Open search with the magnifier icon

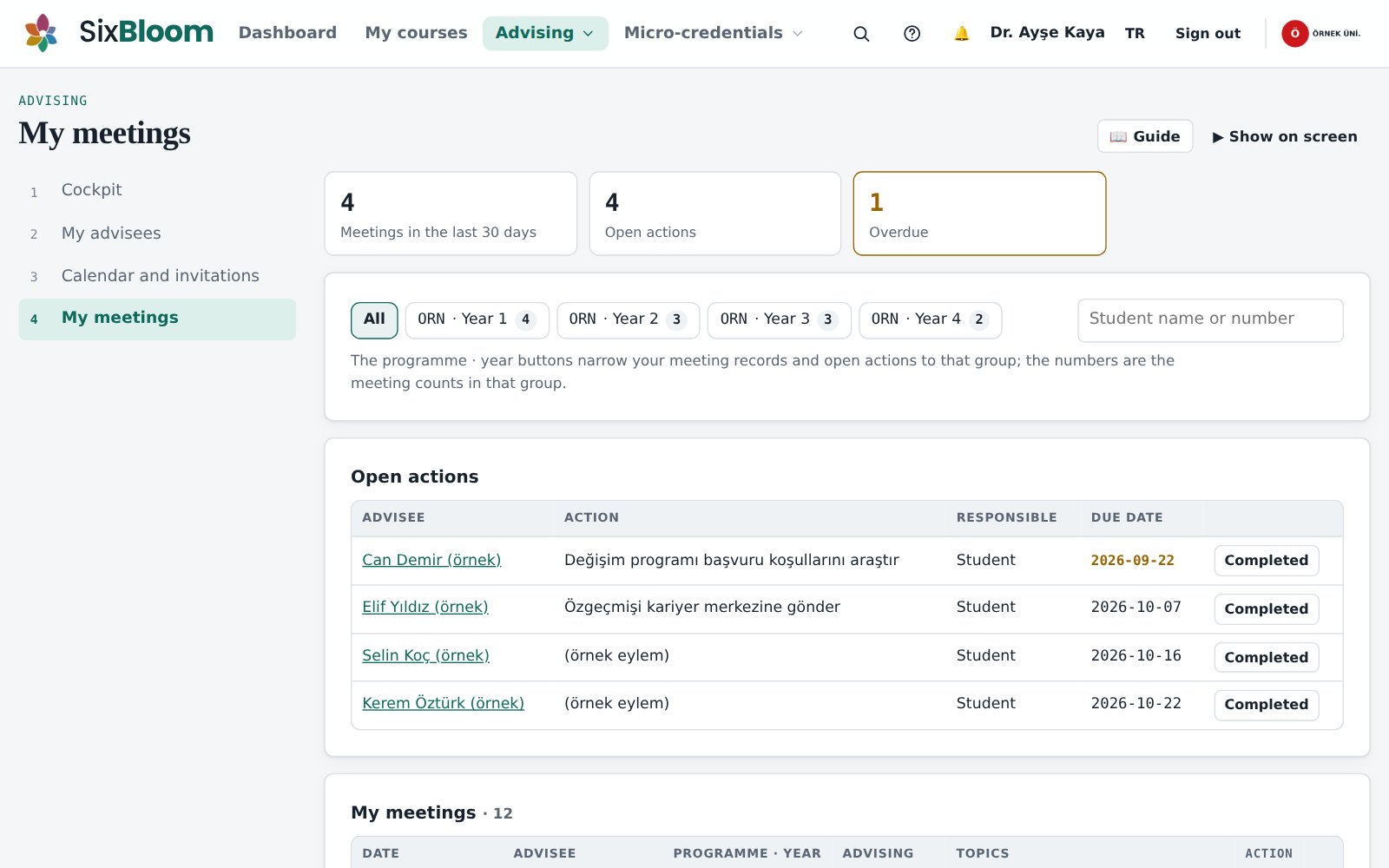[861, 34]
